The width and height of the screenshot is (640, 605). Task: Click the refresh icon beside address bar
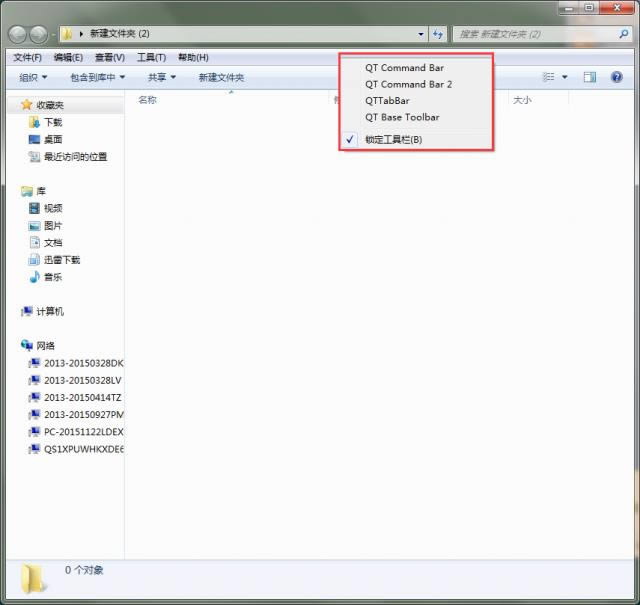click(x=437, y=34)
